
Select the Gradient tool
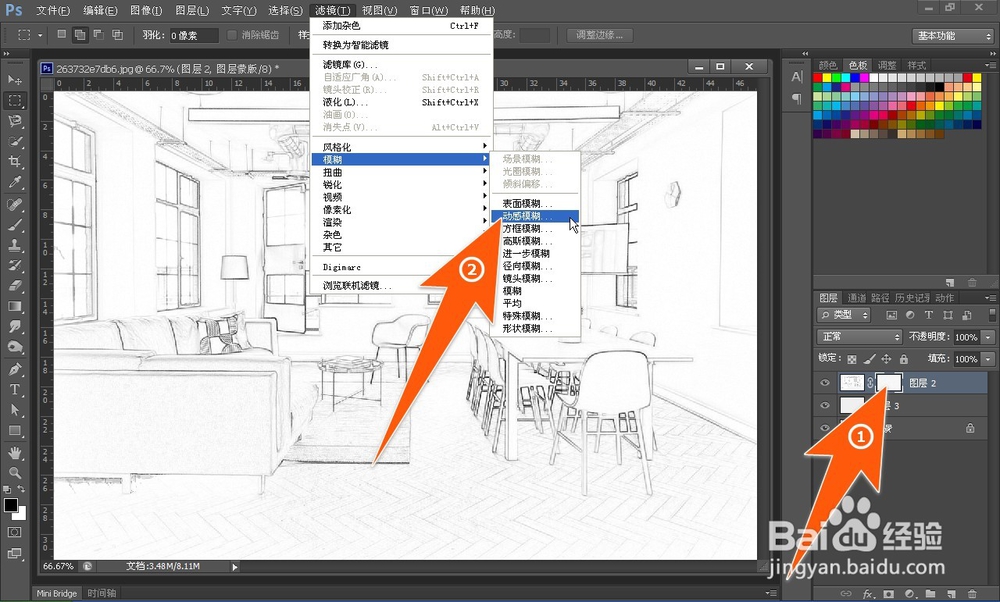point(15,306)
